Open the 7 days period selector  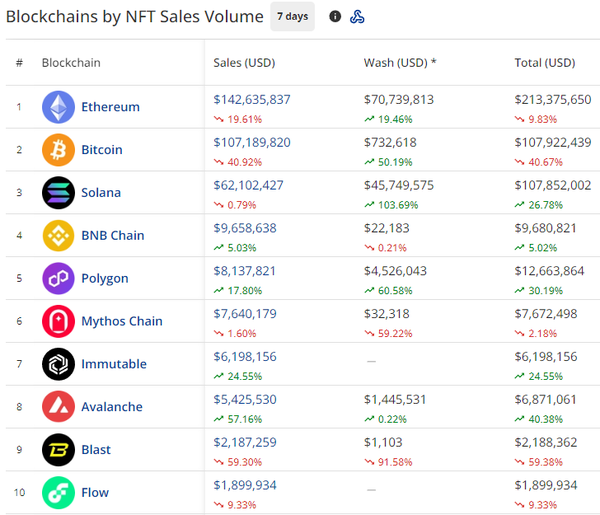[x=292, y=16]
